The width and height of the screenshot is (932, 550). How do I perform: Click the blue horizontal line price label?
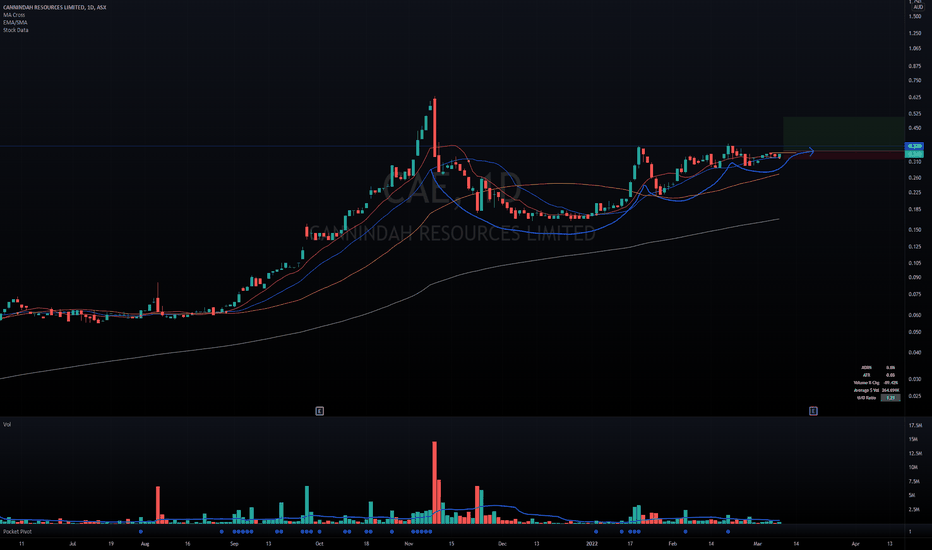[x=914, y=146]
